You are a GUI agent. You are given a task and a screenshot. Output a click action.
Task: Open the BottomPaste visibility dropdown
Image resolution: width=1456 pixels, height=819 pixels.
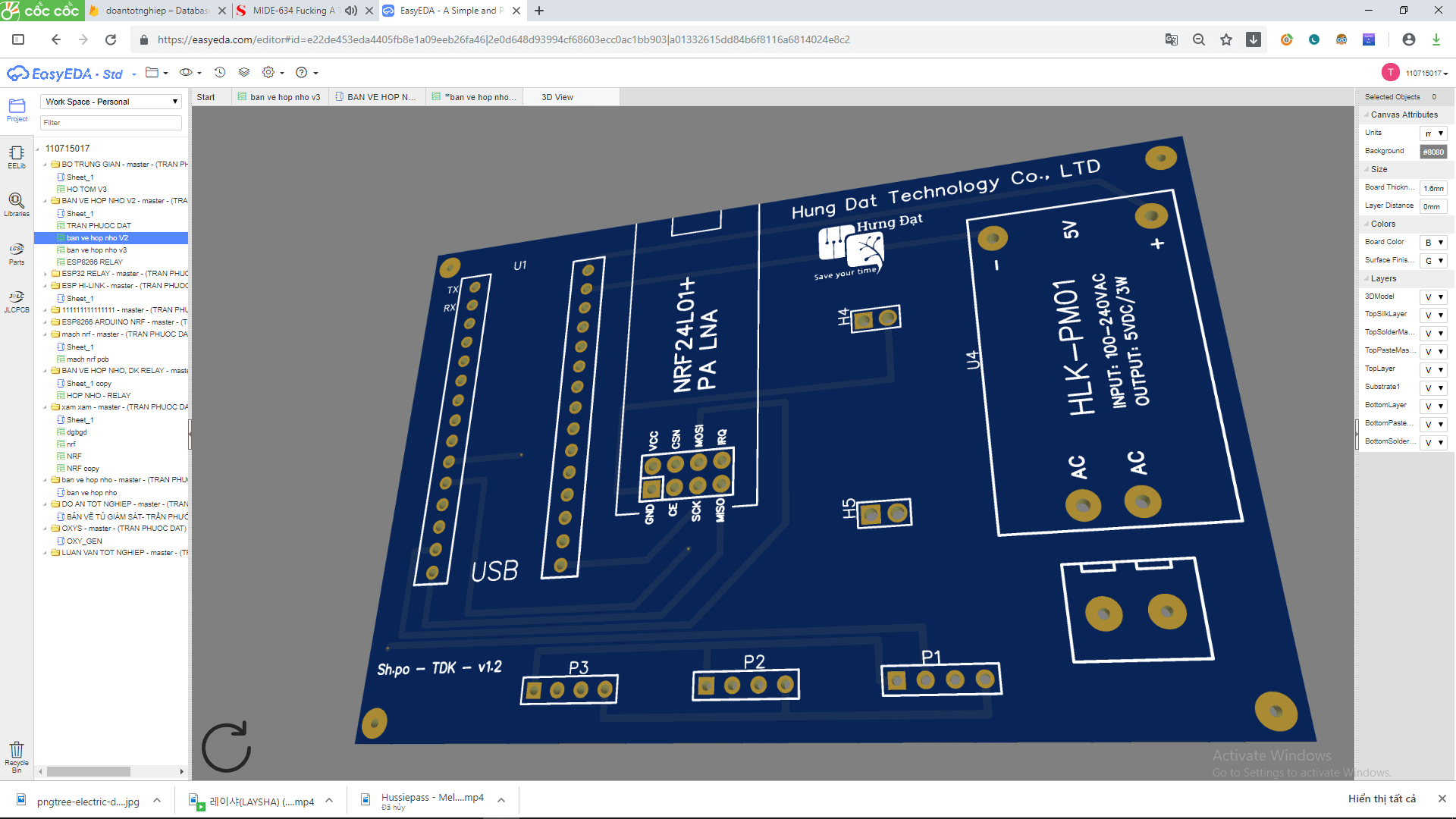1434,425
